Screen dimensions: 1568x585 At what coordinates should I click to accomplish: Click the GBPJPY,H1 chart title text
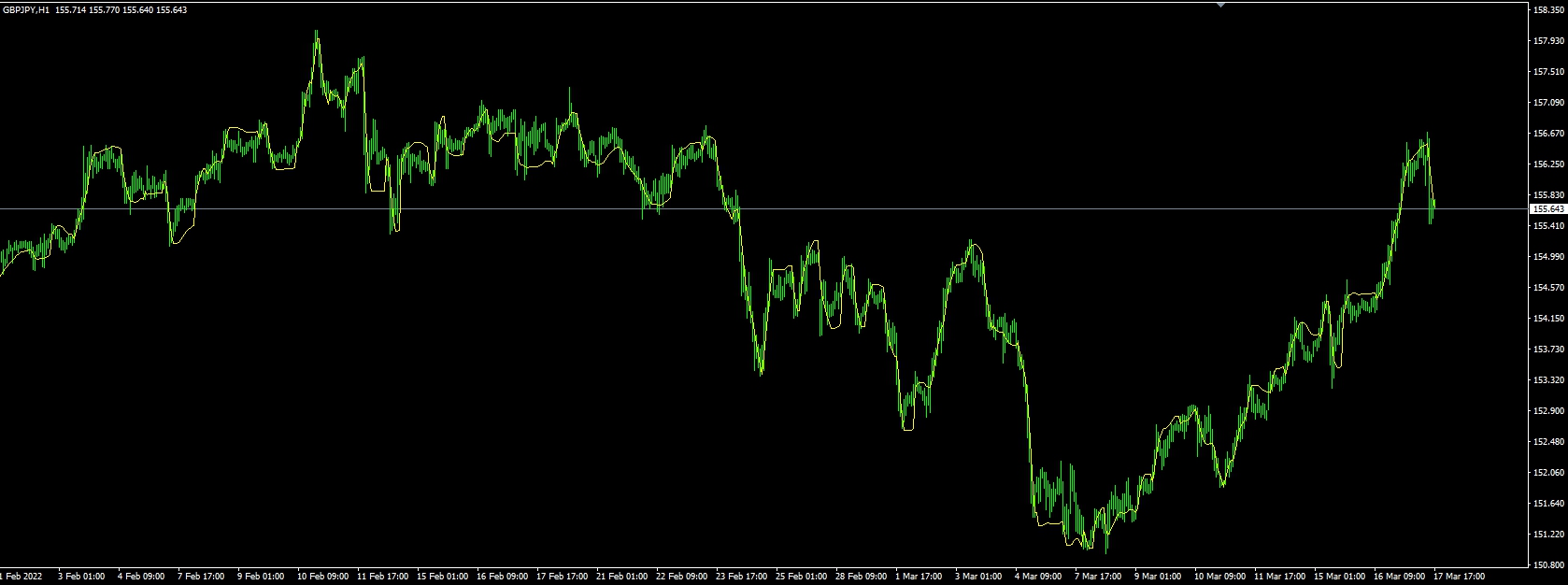[x=26, y=9]
